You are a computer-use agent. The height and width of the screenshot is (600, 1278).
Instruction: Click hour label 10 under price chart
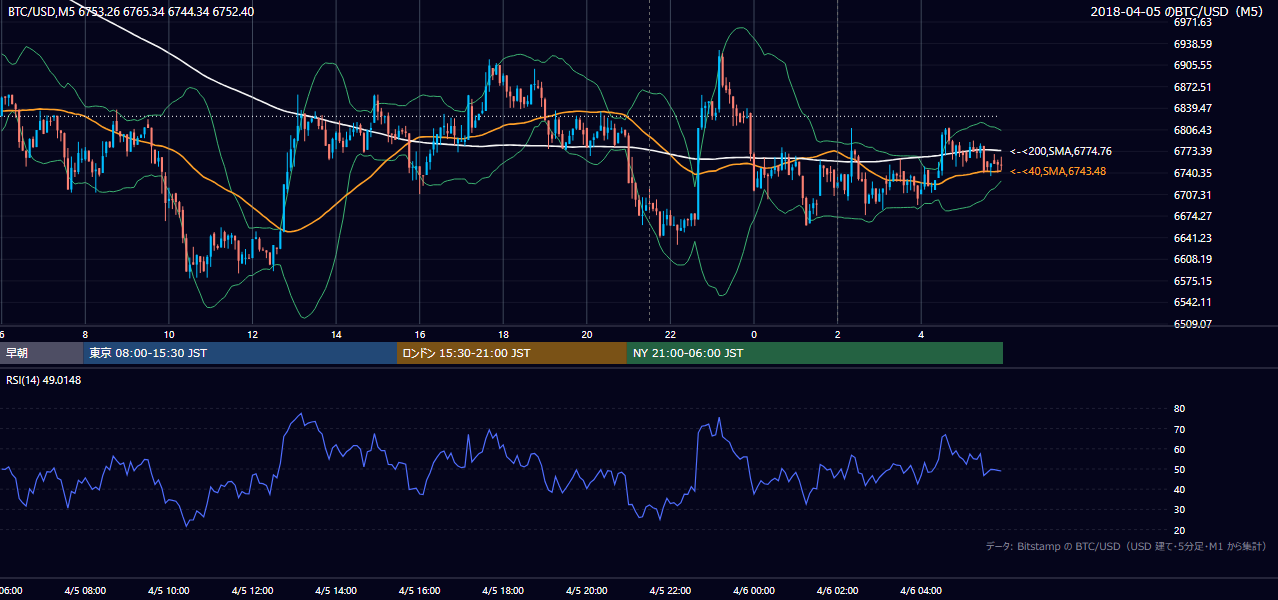tap(169, 334)
